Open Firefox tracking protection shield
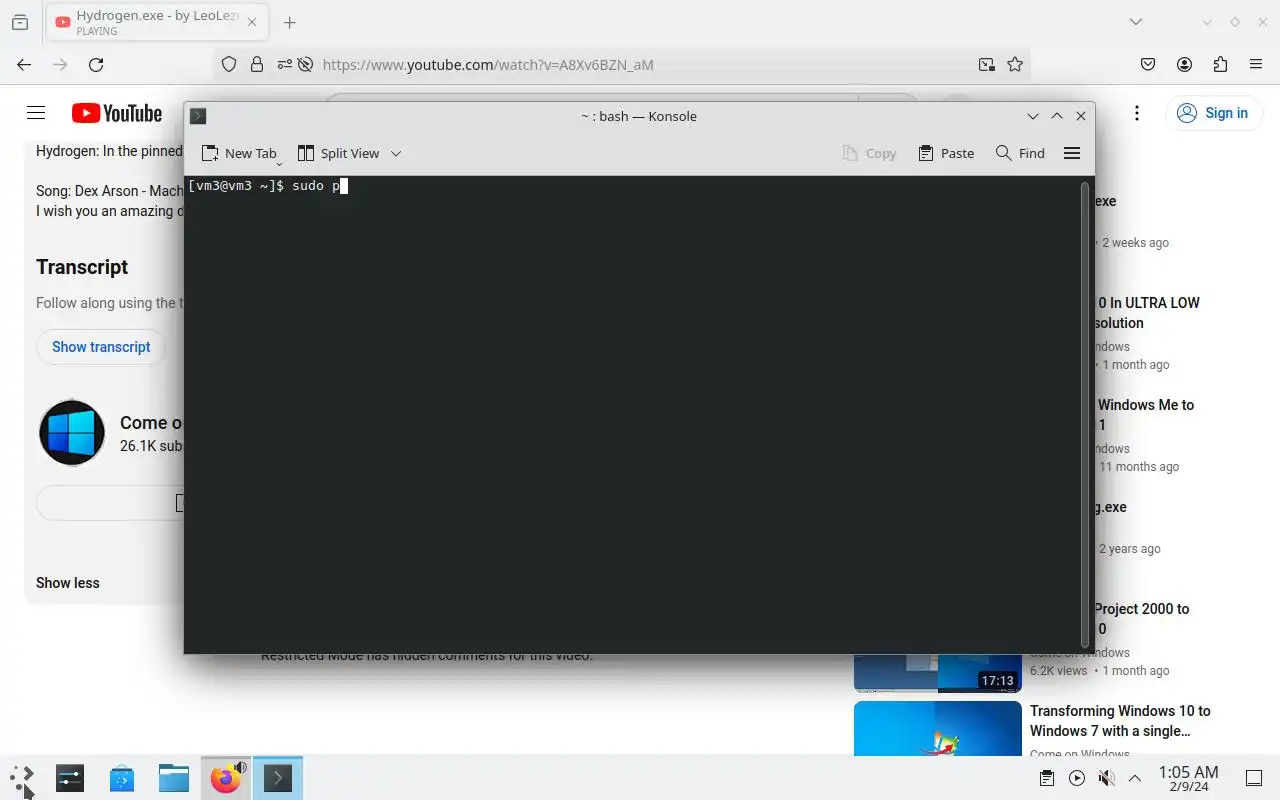The image size is (1280, 800). [229, 64]
